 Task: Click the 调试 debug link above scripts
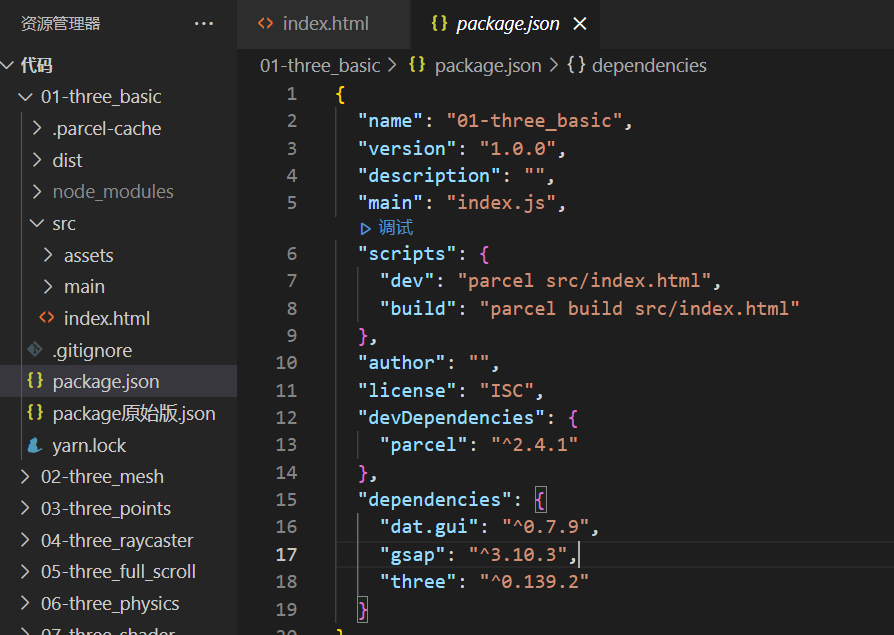(x=396, y=228)
